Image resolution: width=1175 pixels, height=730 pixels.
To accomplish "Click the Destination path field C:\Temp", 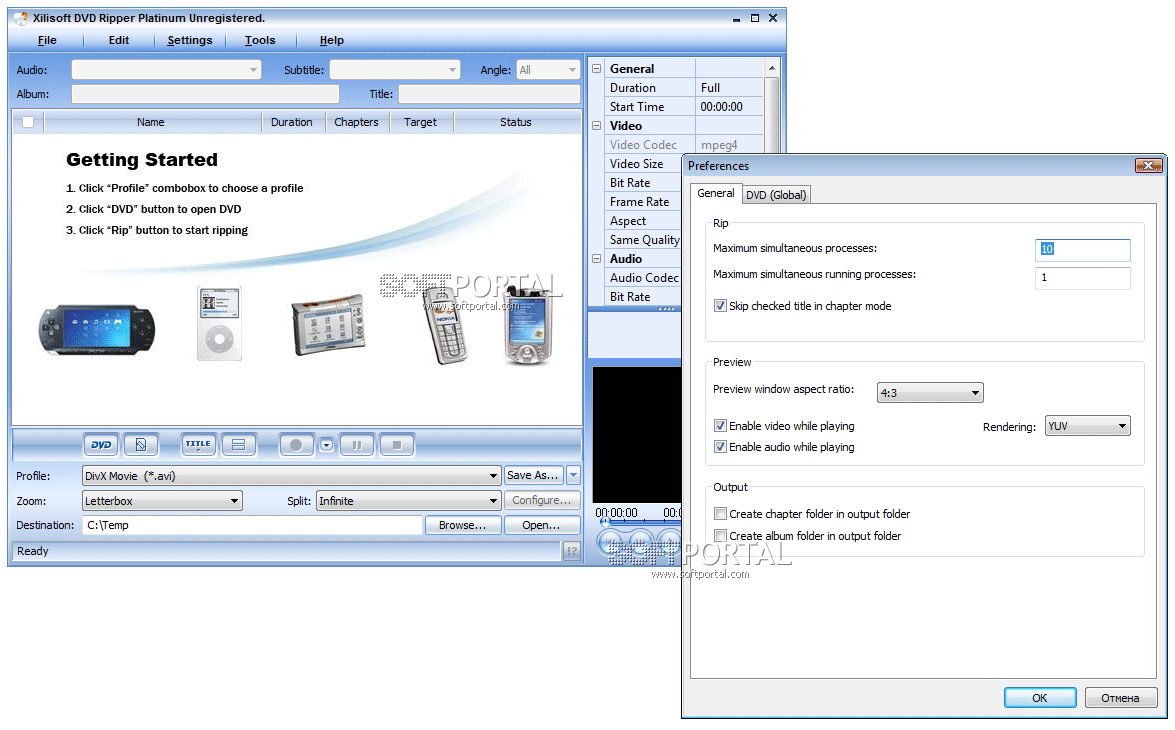I will (x=252, y=525).
